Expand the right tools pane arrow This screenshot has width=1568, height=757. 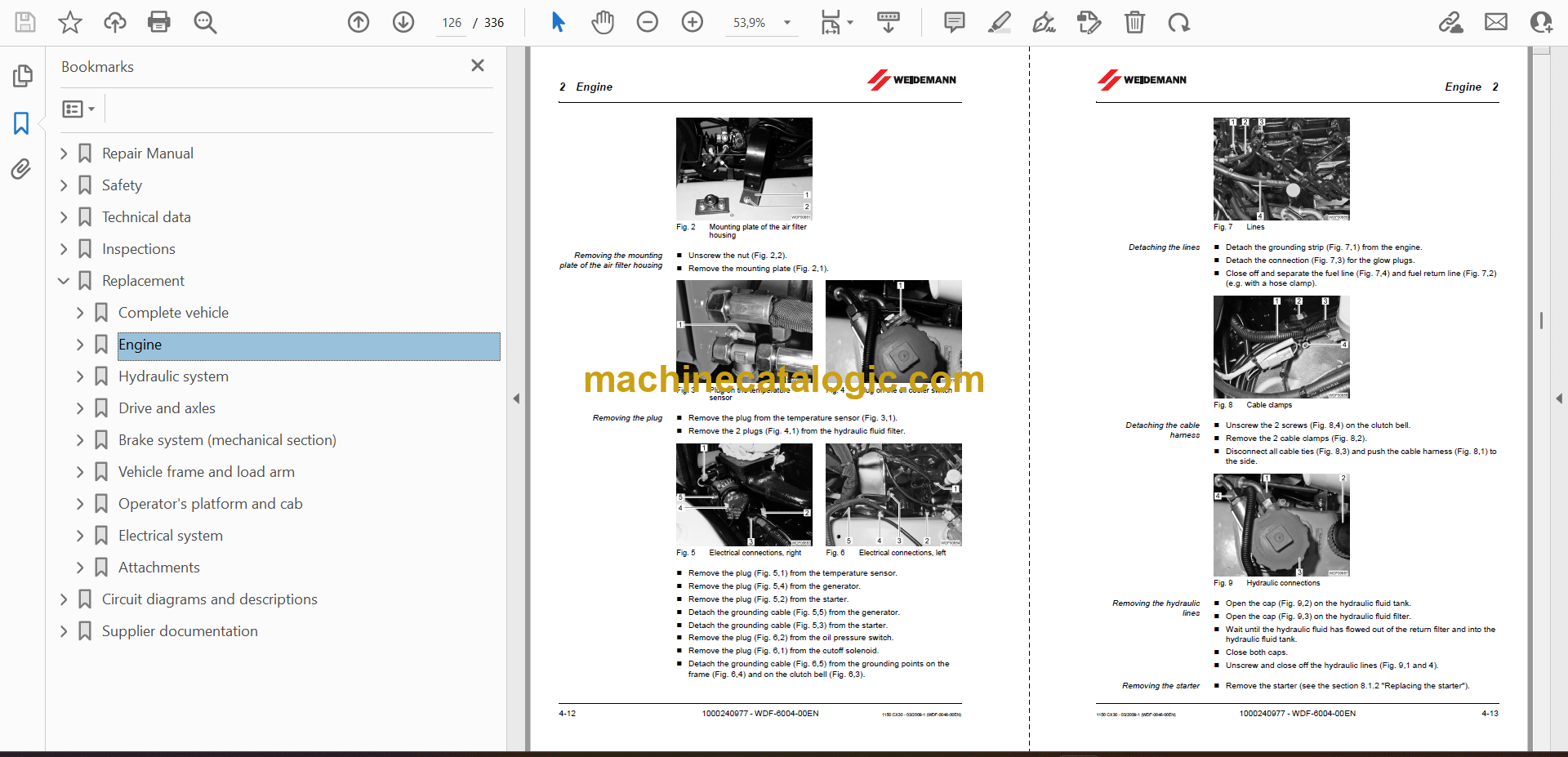tap(1559, 399)
